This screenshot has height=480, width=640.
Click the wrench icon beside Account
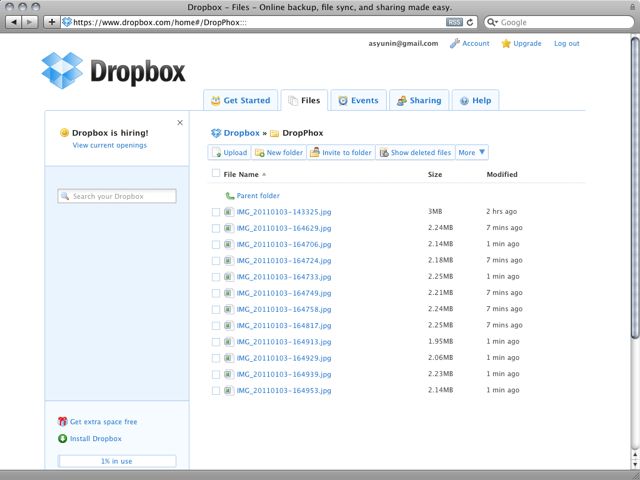[x=455, y=43]
